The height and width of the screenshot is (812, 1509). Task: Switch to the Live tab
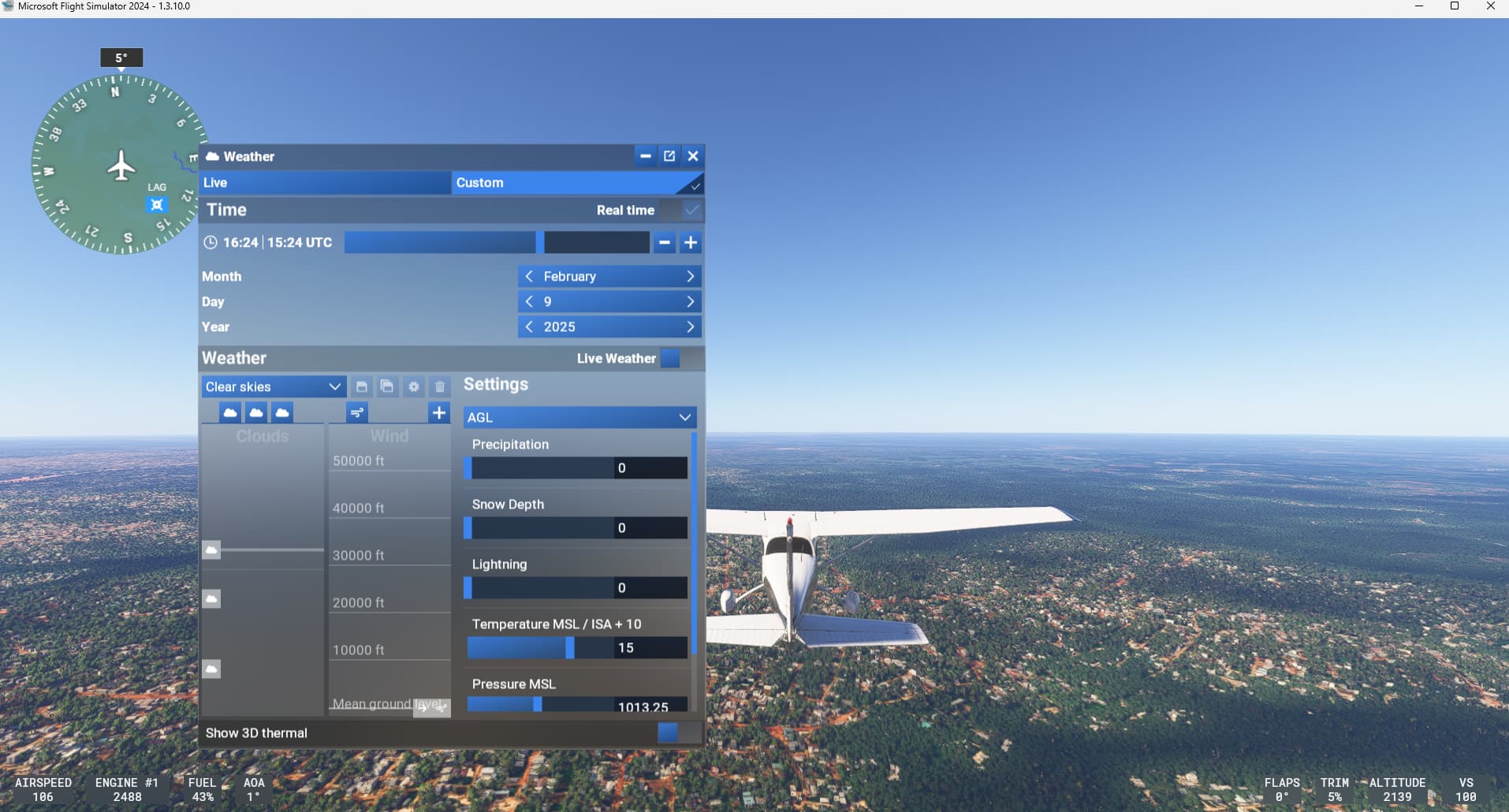(x=324, y=183)
